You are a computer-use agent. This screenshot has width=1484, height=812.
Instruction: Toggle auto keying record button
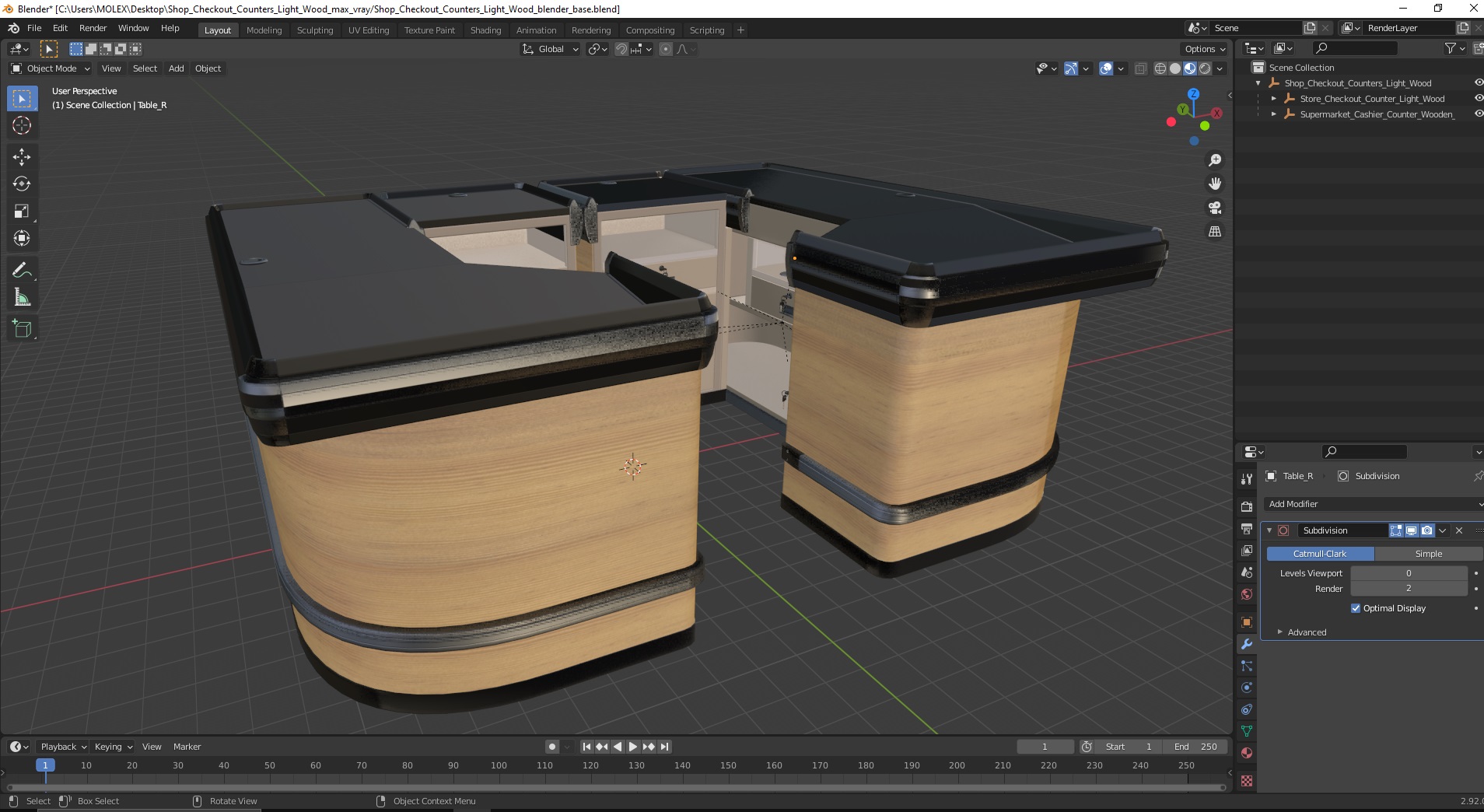pyautogui.click(x=552, y=747)
